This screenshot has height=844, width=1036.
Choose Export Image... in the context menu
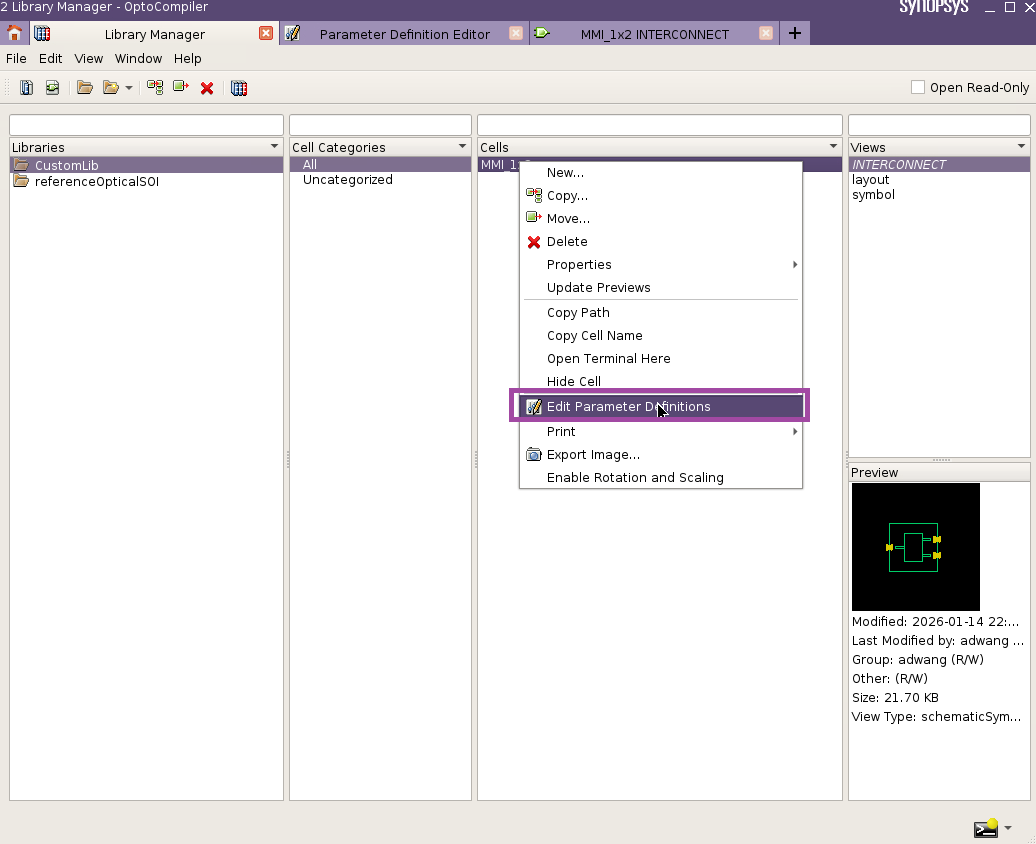coord(661,455)
